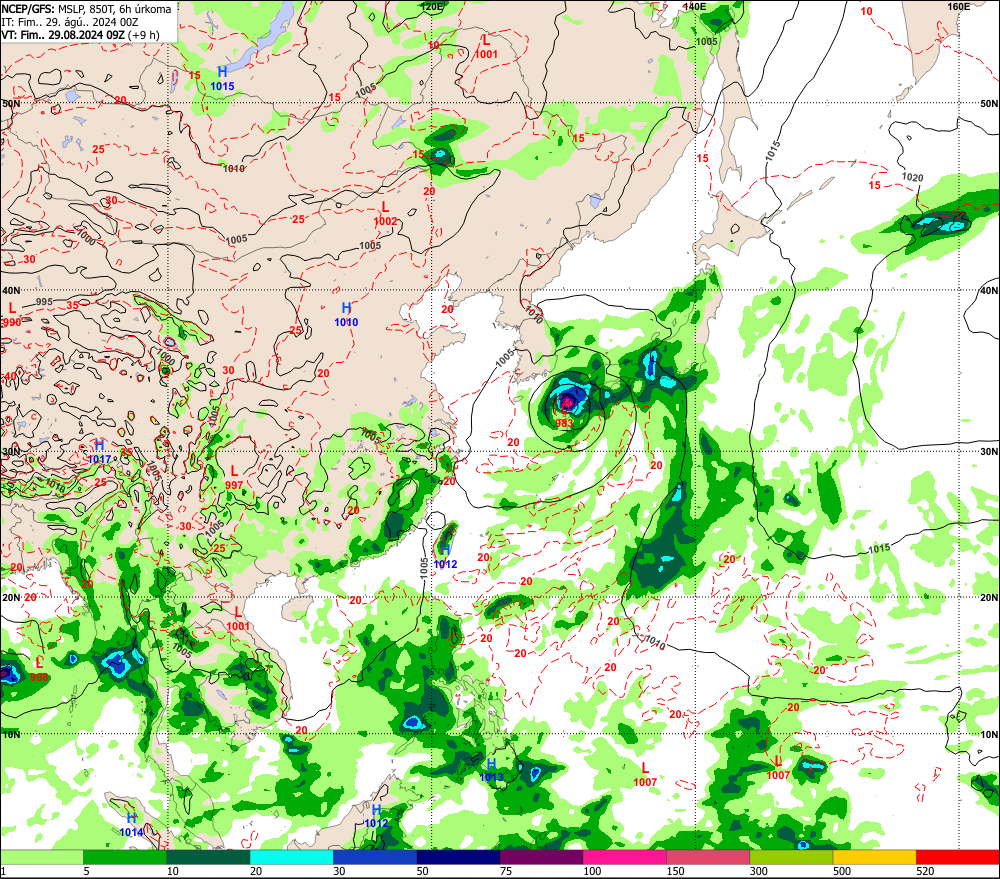This screenshot has width=1000, height=879.
Task: Click the 983 typhoon central pressure label
Action: 564,423
